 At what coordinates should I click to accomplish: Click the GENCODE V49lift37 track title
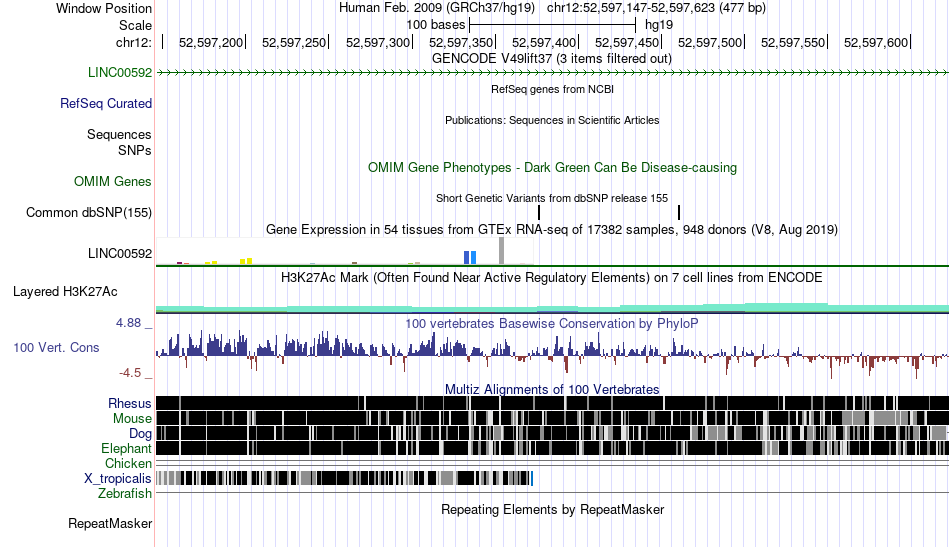[x=552, y=59]
